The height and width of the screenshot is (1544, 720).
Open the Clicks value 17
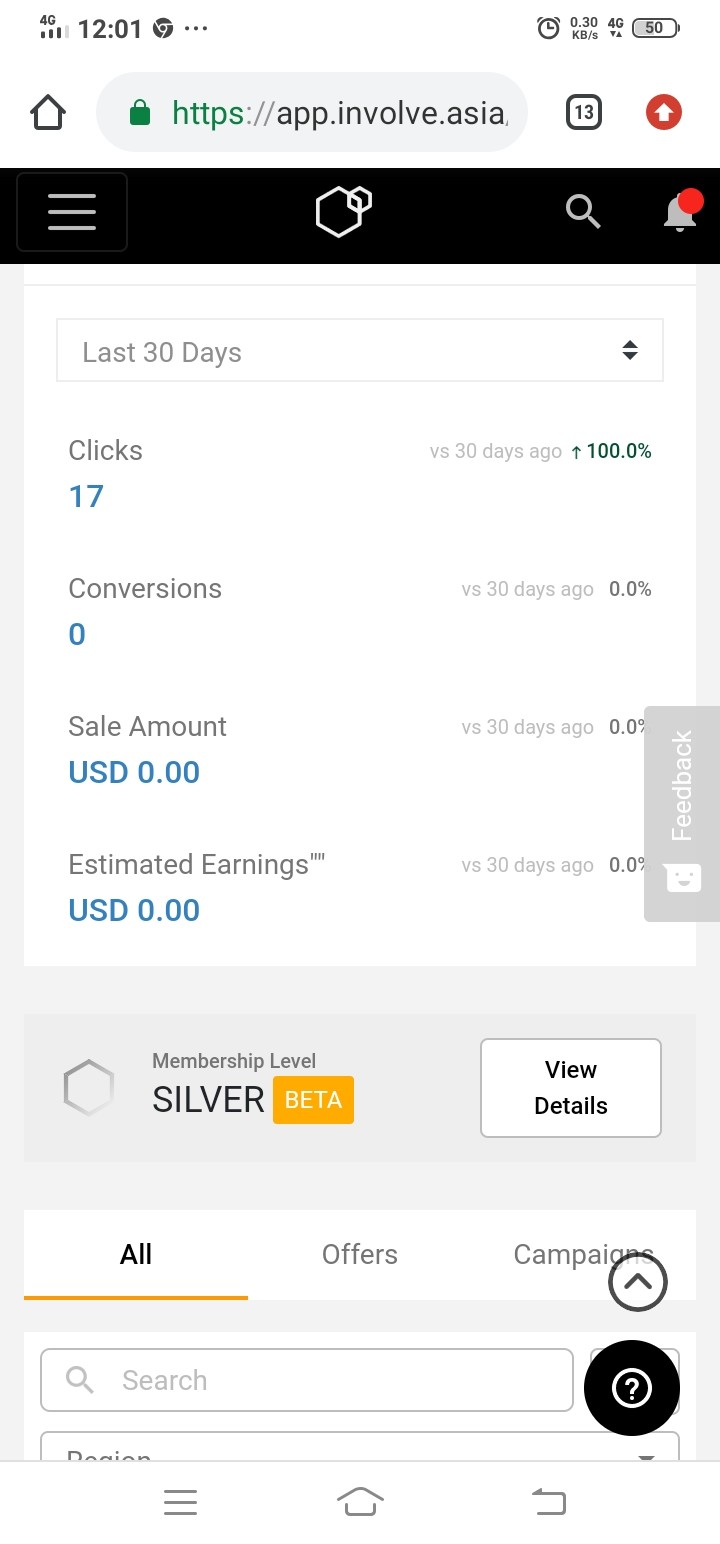[x=86, y=496]
